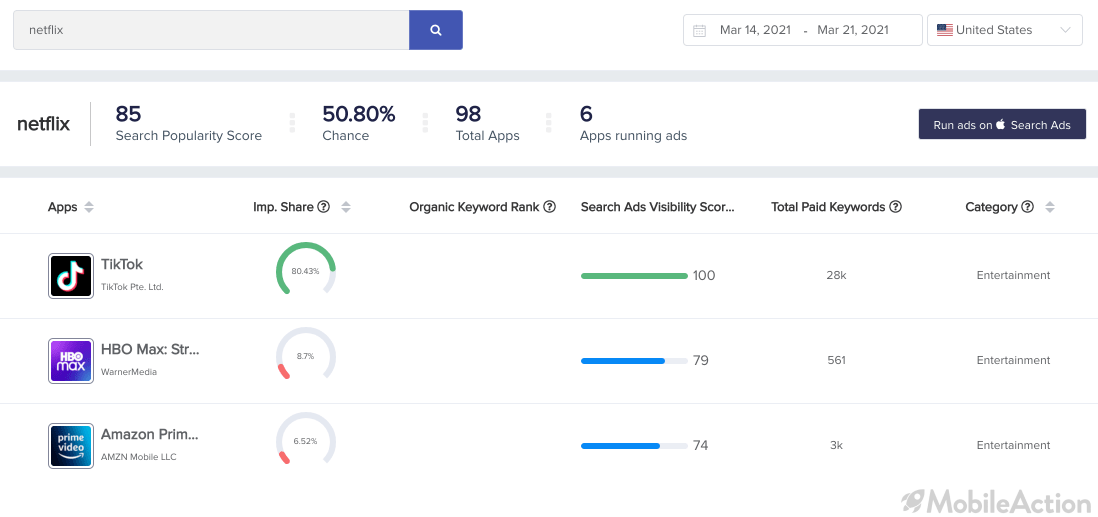The width and height of the screenshot is (1098, 517).
Task: Click Amazon Prime's visibility score number 74
Action: click(x=700, y=446)
